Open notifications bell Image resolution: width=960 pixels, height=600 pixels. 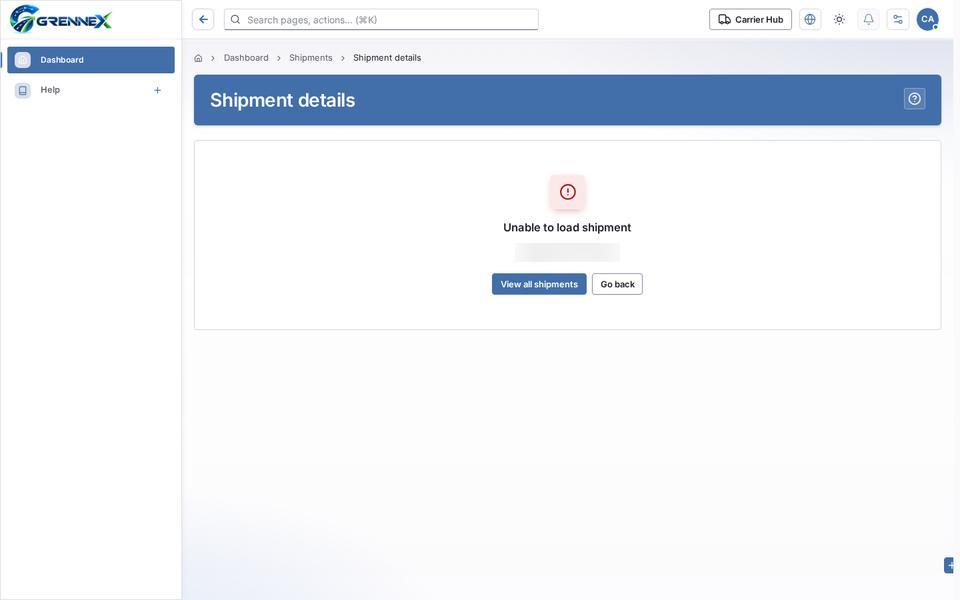(868, 20)
